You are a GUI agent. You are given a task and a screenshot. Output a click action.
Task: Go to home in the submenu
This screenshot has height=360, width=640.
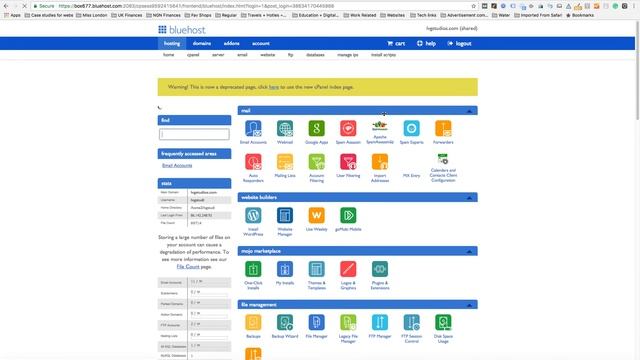coord(169,55)
